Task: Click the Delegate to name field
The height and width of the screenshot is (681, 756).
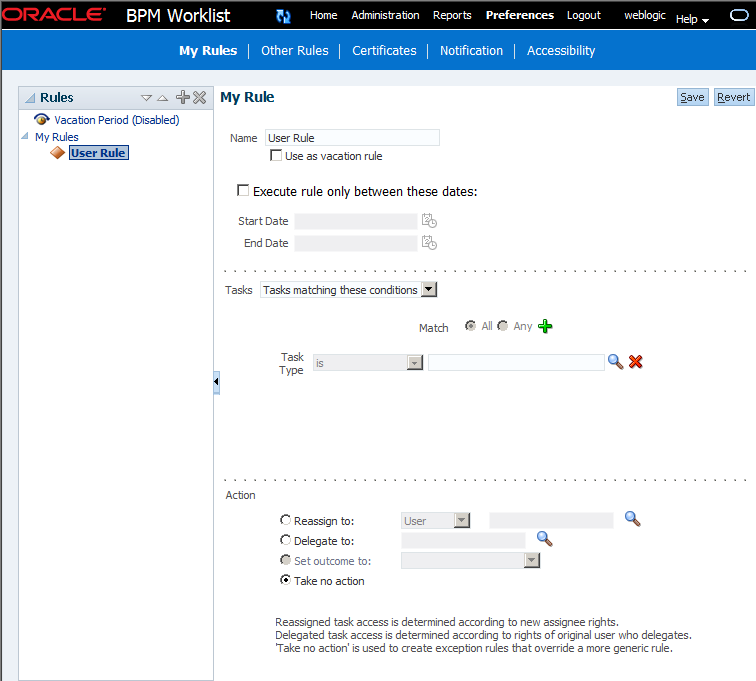Action: [x=463, y=541]
